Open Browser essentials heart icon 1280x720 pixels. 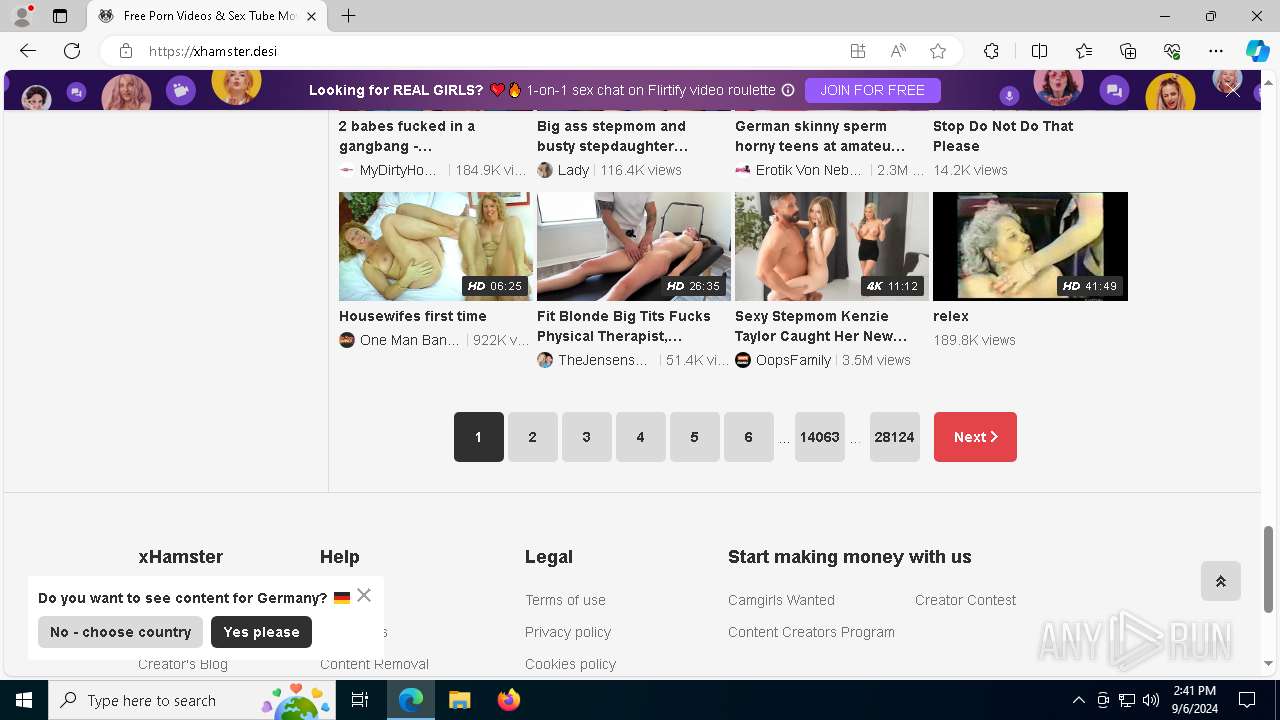[x=1172, y=51]
